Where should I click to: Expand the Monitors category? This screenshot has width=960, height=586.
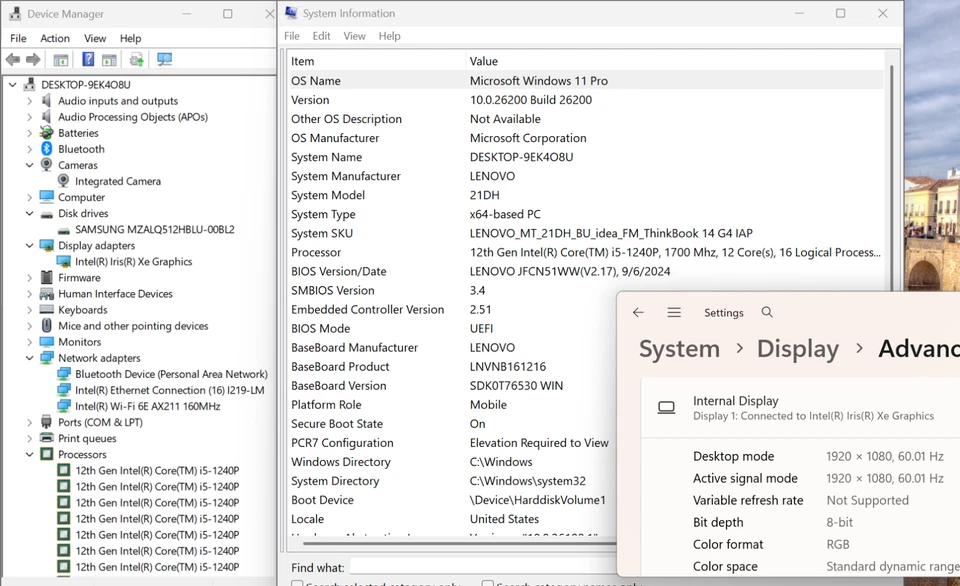(x=29, y=342)
